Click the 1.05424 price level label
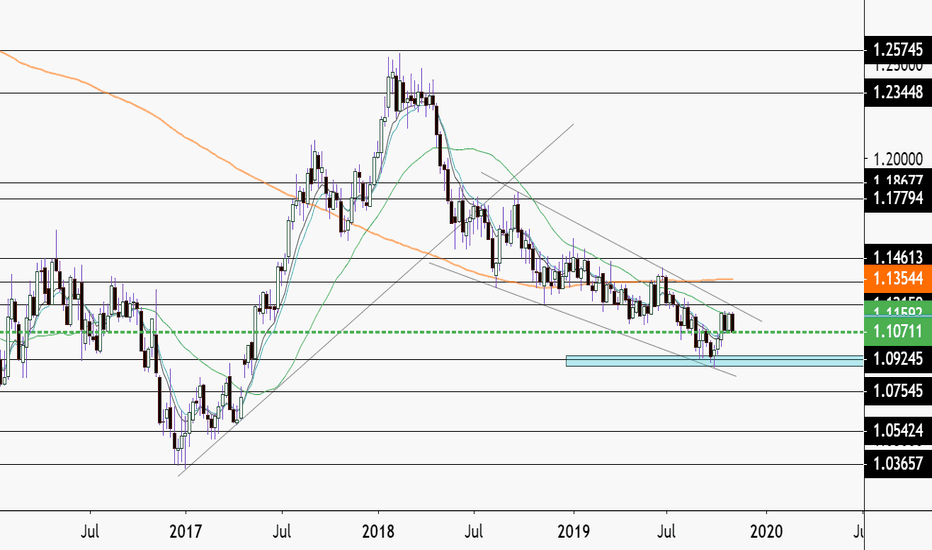Screen dimensions: 932x550 click(898, 430)
